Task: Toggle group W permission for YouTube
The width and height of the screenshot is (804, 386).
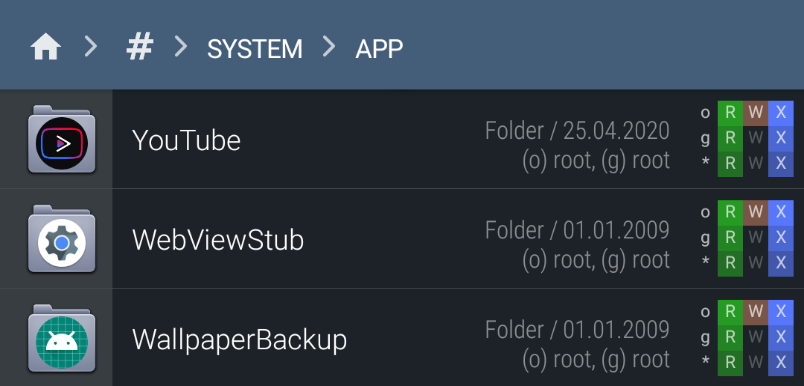Action: [755, 138]
